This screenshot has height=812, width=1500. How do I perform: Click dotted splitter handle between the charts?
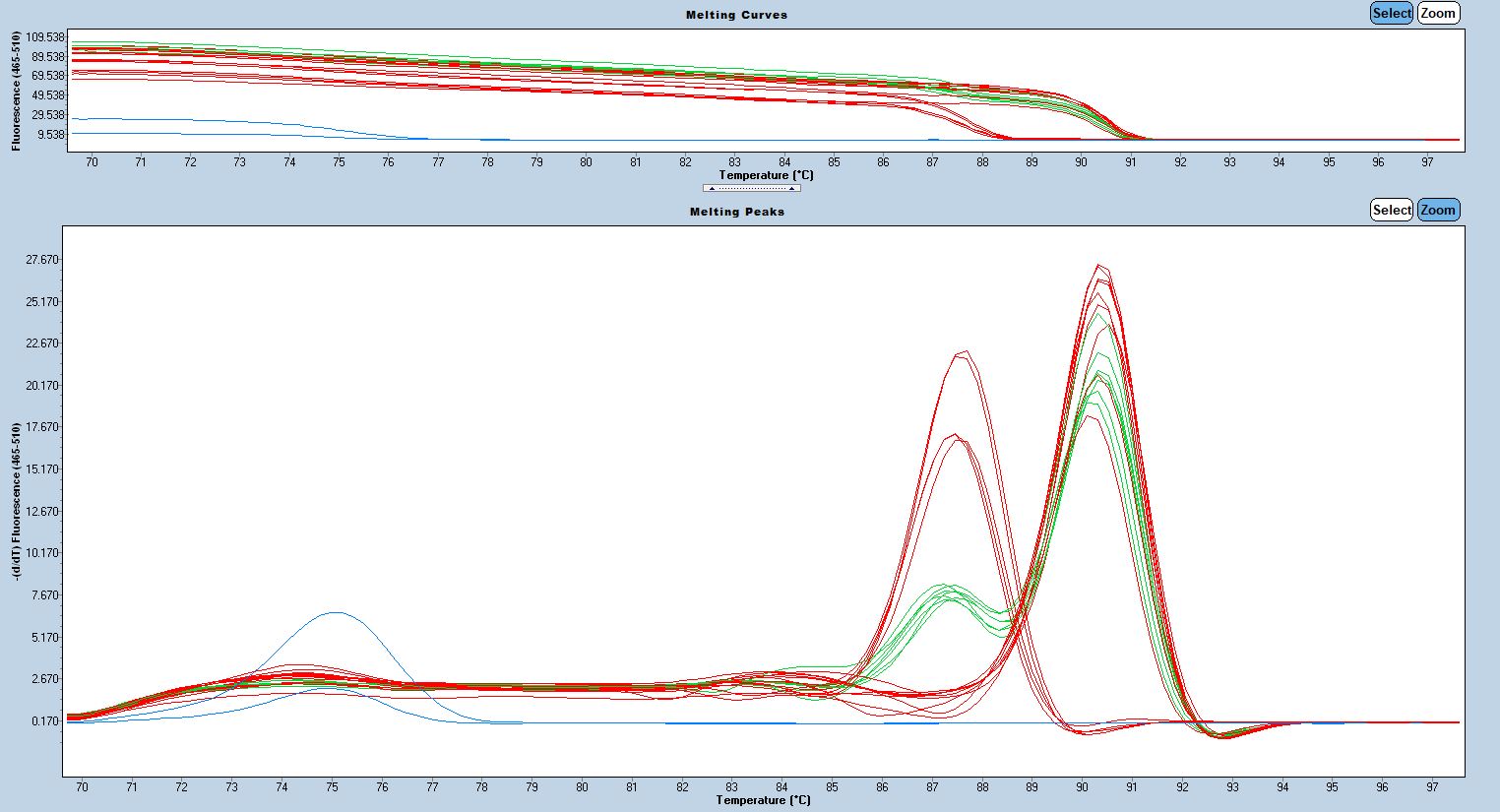(751, 188)
